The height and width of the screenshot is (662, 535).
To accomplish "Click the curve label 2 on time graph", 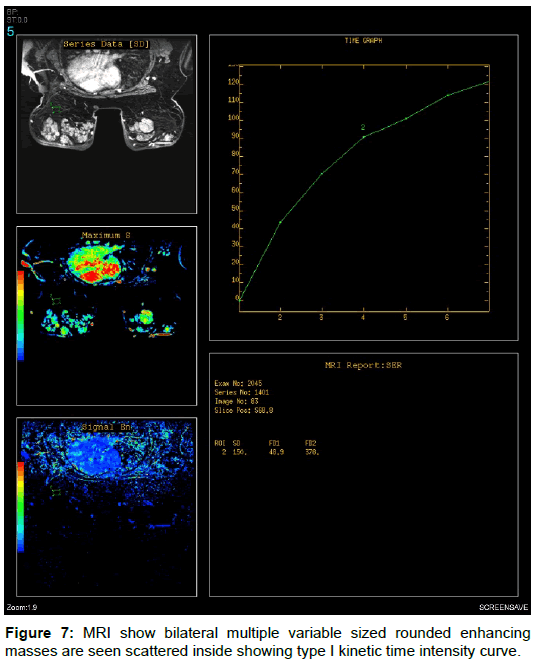I will pyautogui.click(x=363, y=127).
